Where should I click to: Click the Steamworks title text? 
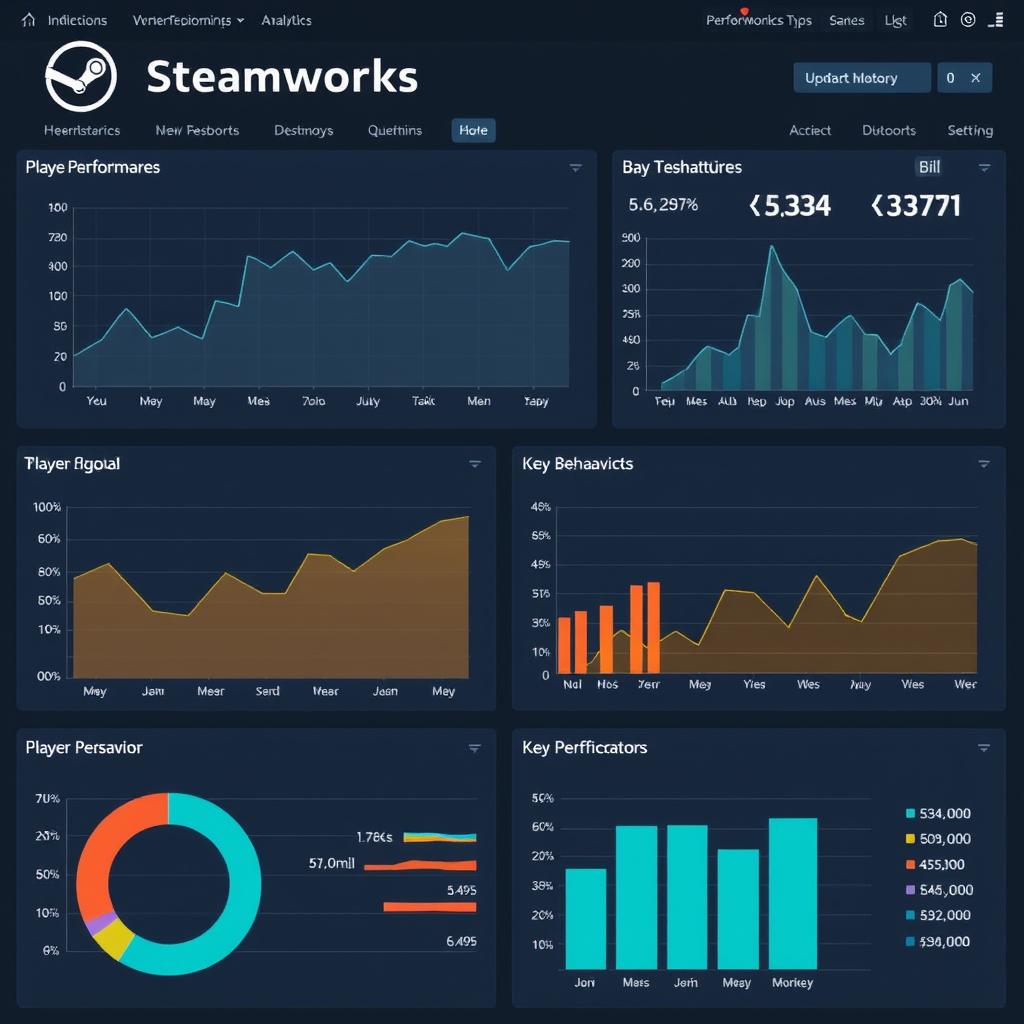[x=282, y=76]
